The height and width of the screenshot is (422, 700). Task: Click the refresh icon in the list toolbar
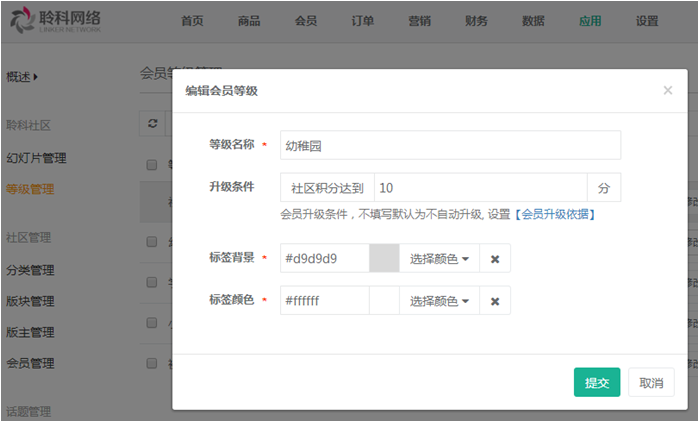click(152, 123)
